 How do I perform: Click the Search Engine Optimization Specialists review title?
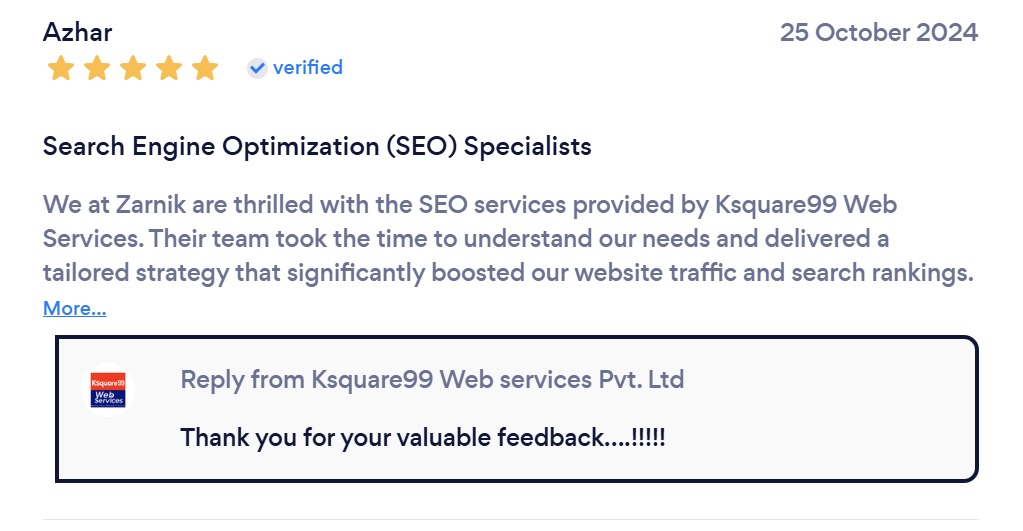pyautogui.click(x=317, y=147)
